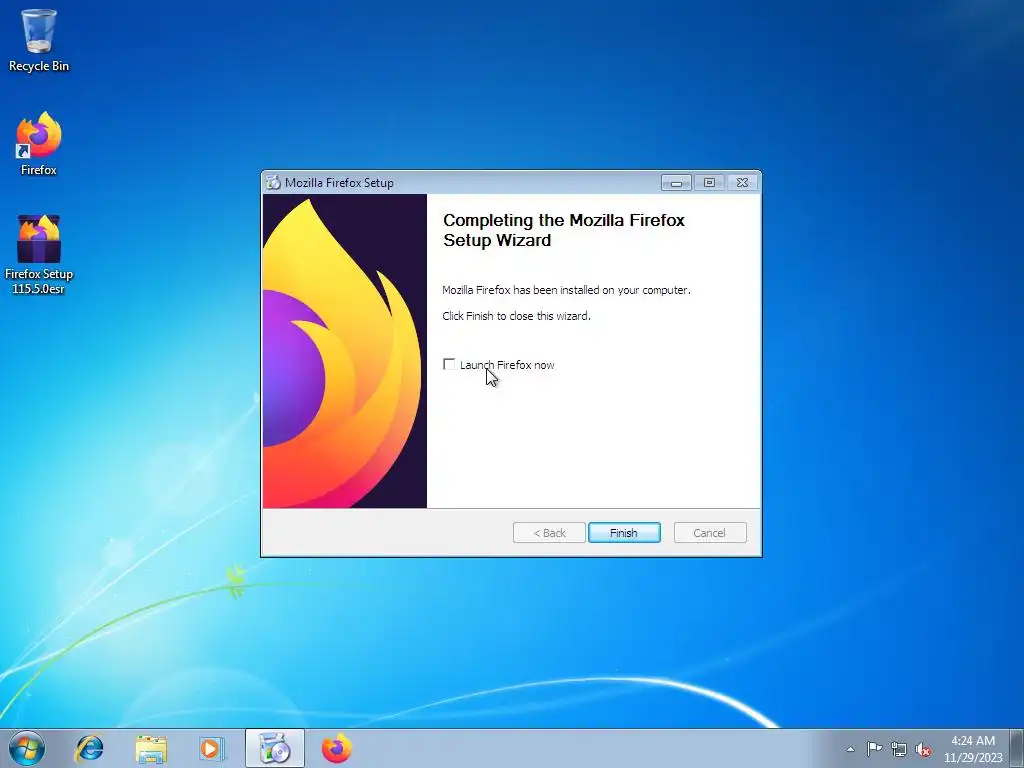1024x768 pixels.
Task: Open the Recycle Bin desktop icon
Action: [x=39, y=40]
